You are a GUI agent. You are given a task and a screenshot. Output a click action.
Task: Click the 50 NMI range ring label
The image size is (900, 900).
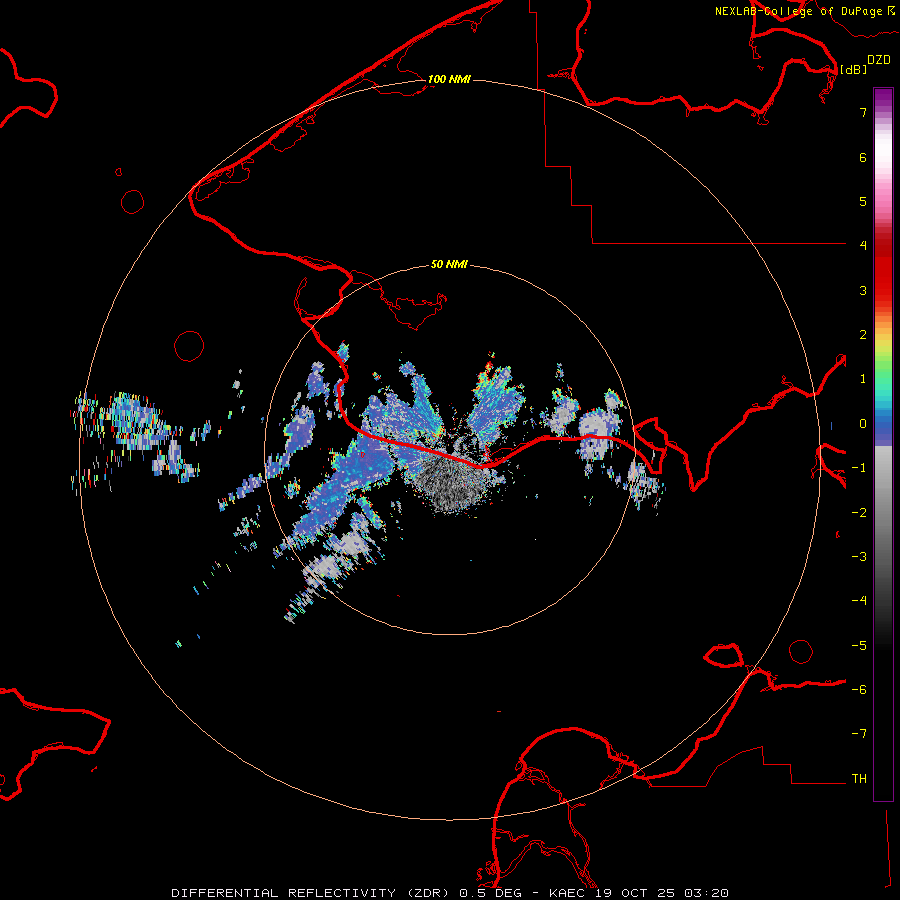pos(449,265)
